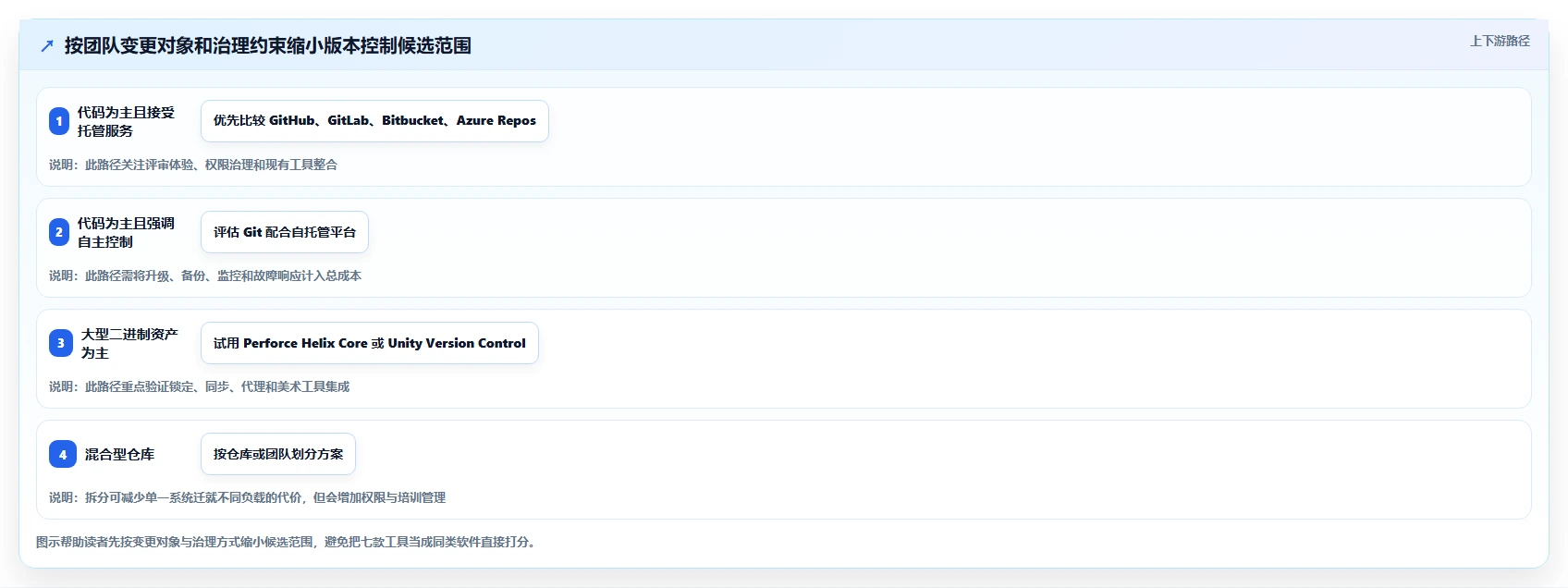Click the number 3 step badge
This screenshot has height=588, width=1568.
click(61, 343)
